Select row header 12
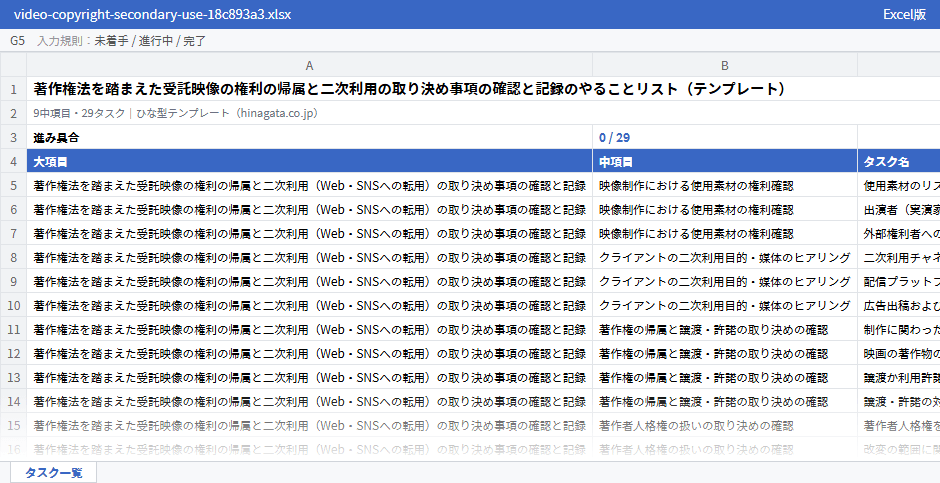This screenshot has width=940, height=483. click(x=13, y=353)
